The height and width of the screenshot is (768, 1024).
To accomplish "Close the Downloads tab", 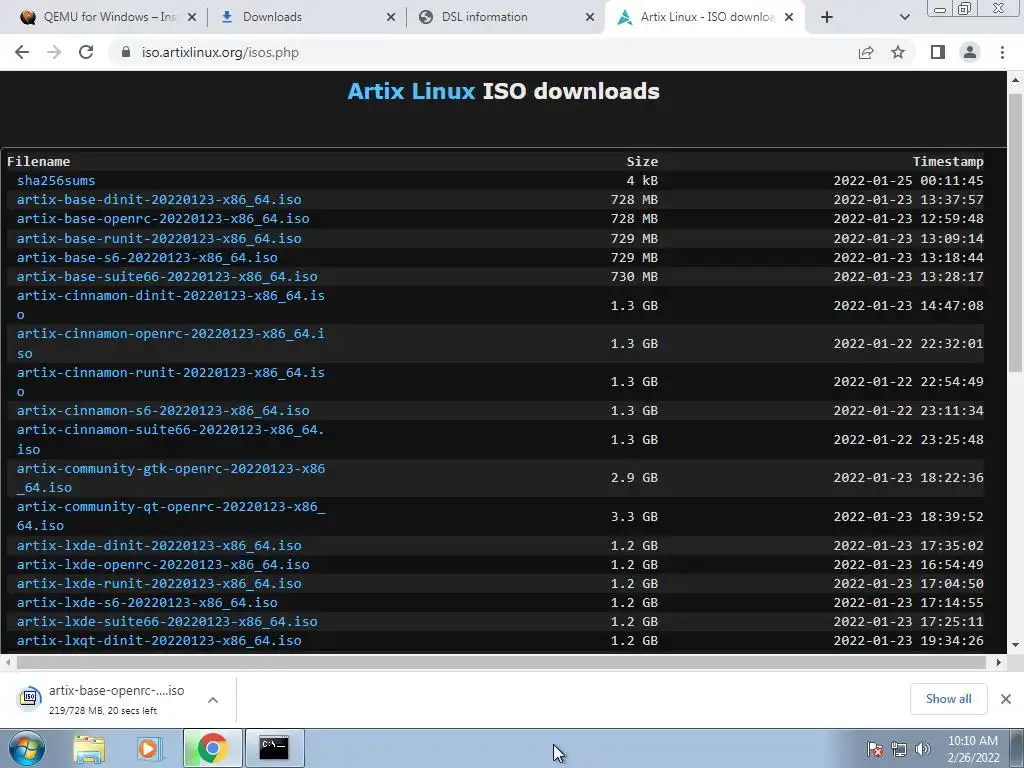I will coord(391,17).
